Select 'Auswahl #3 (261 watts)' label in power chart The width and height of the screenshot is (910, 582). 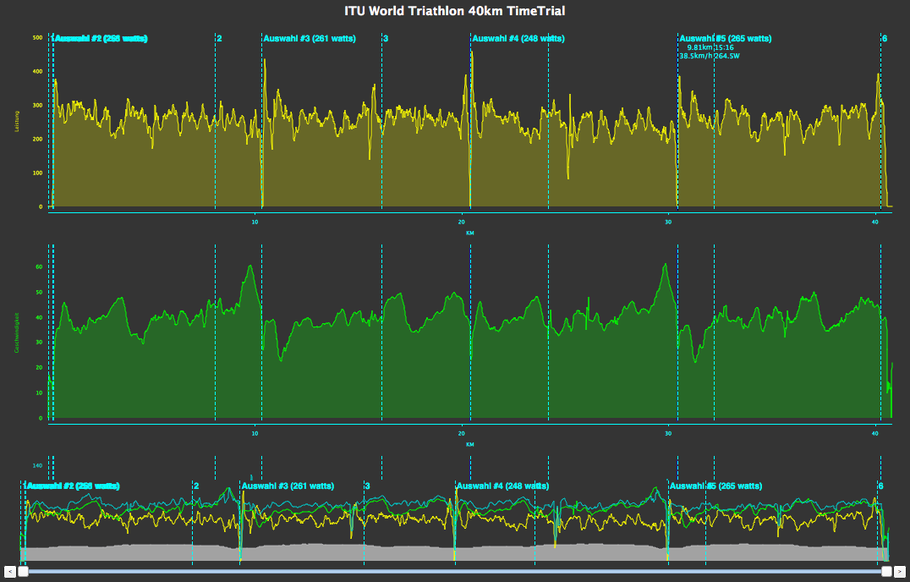(309, 39)
